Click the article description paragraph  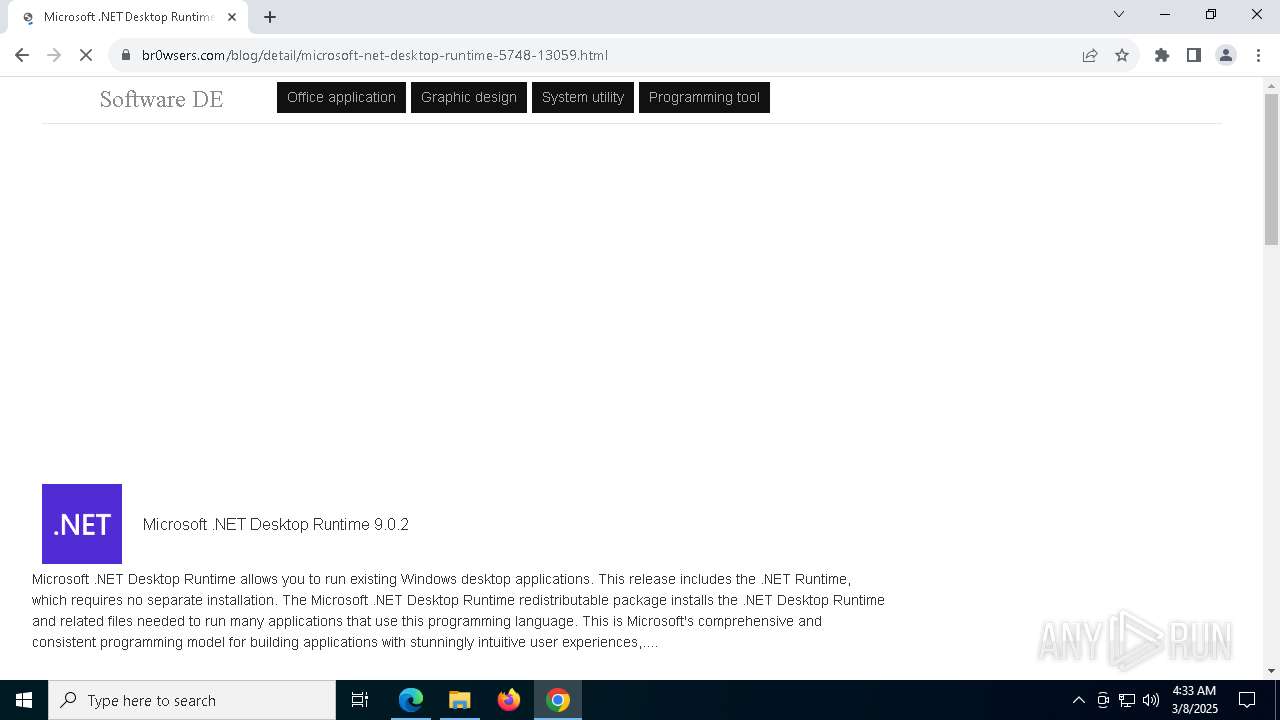point(458,610)
